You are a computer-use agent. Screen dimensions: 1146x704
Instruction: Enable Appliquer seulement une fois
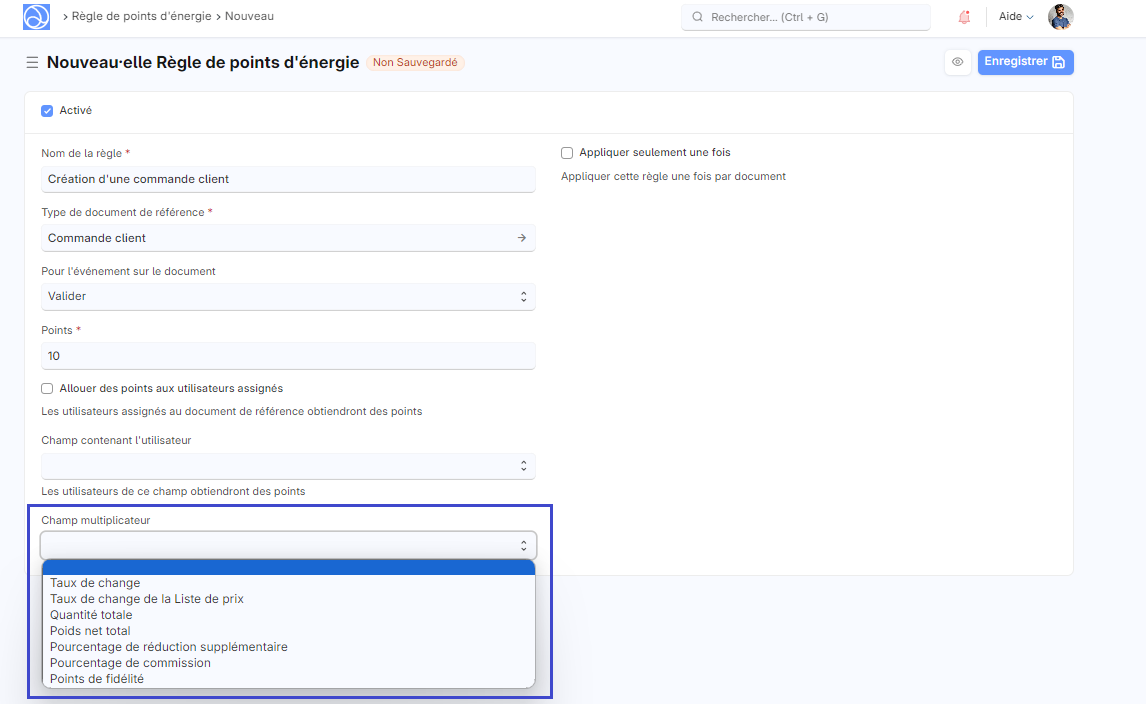pos(567,153)
